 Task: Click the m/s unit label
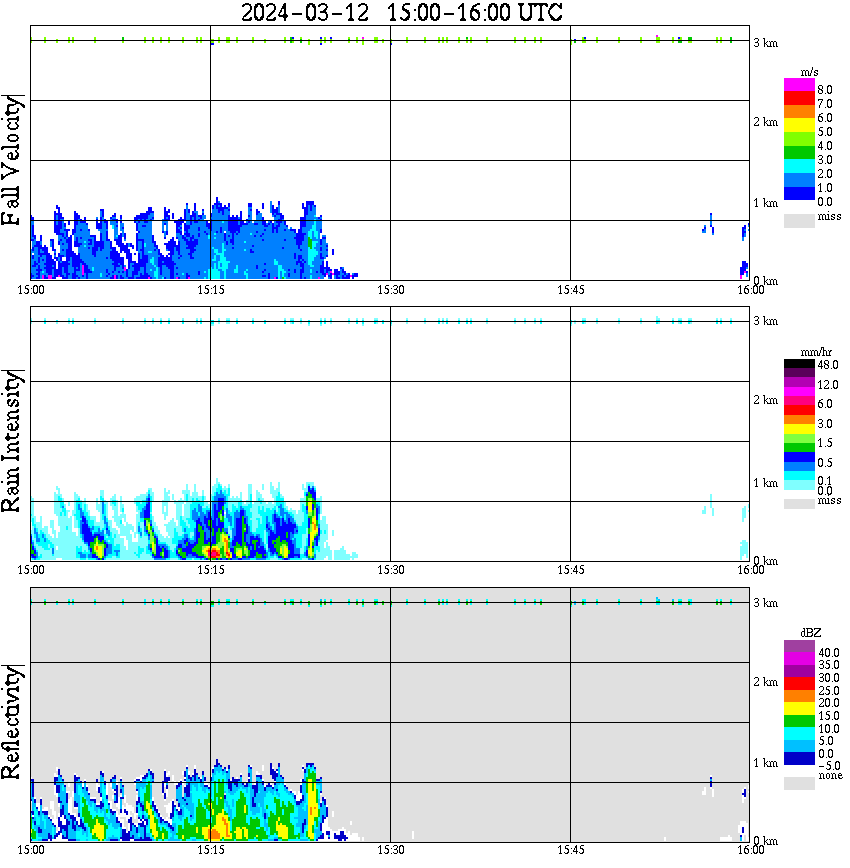pos(809,72)
